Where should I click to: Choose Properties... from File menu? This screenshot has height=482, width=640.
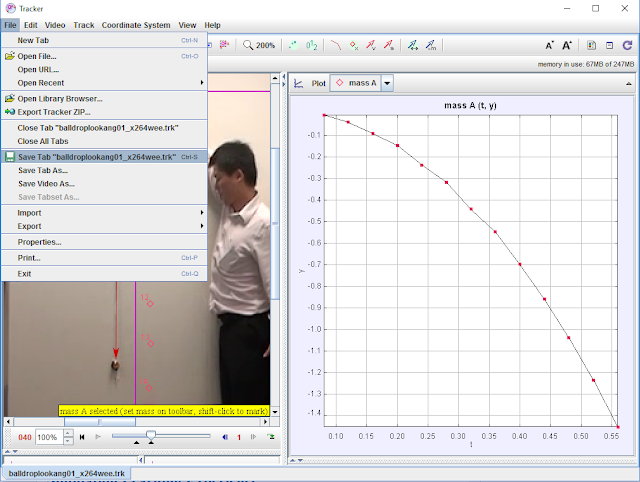pyautogui.click(x=104, y=242)
